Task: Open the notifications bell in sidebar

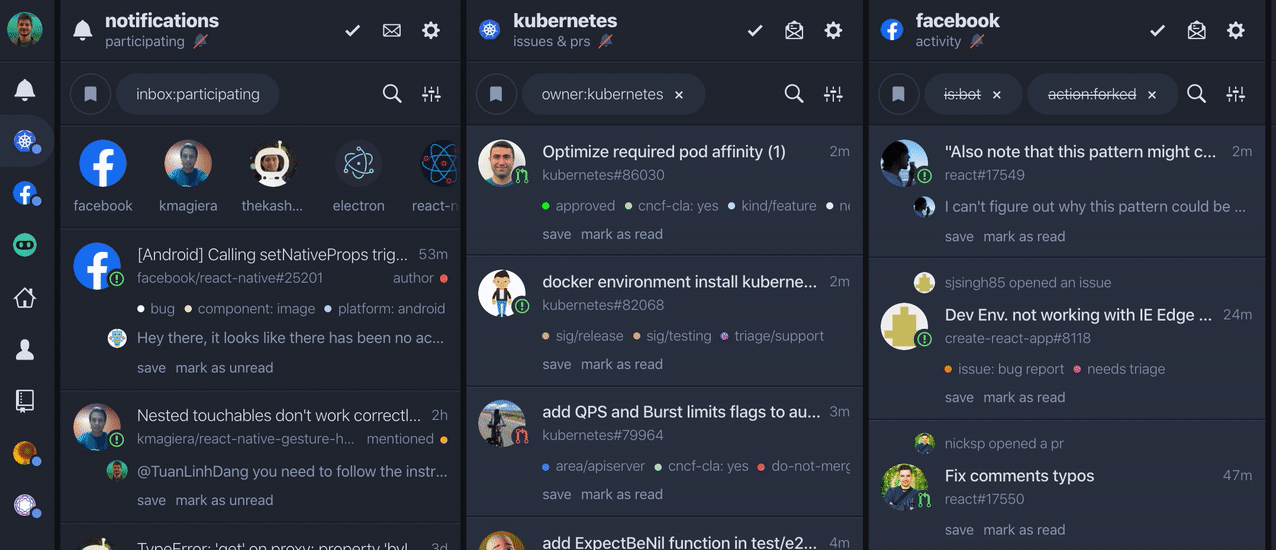Action: (x=25, y=91)
